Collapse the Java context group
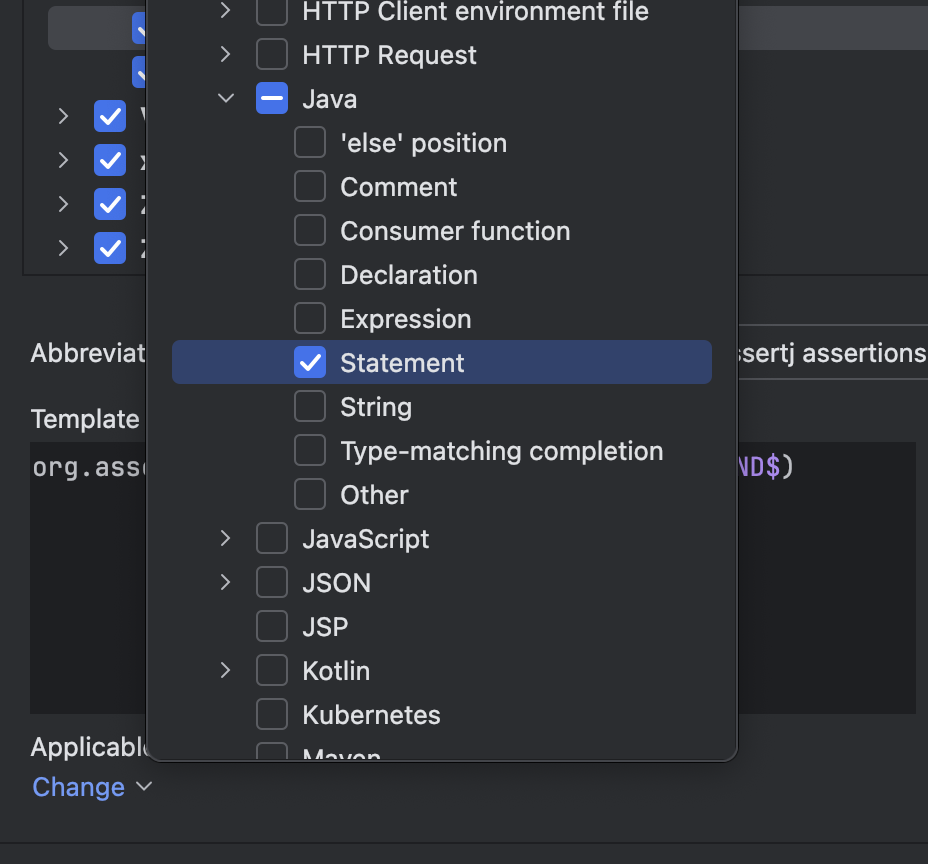The height and width of the screenshot is (864, 928). click(x=226, y=99)
